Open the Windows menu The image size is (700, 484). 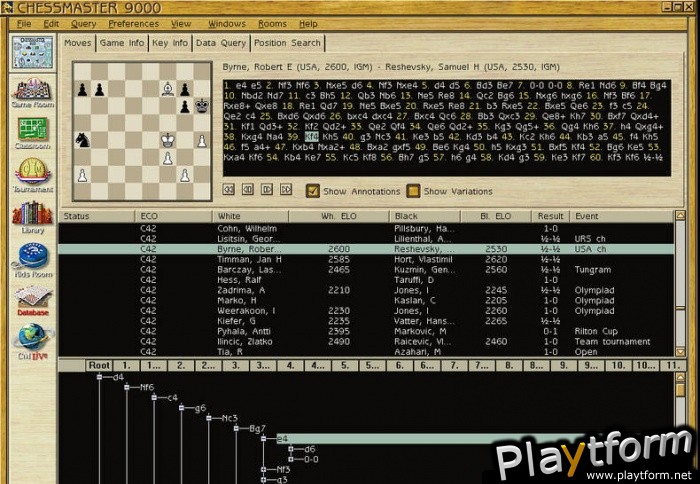tap(227, 24)
